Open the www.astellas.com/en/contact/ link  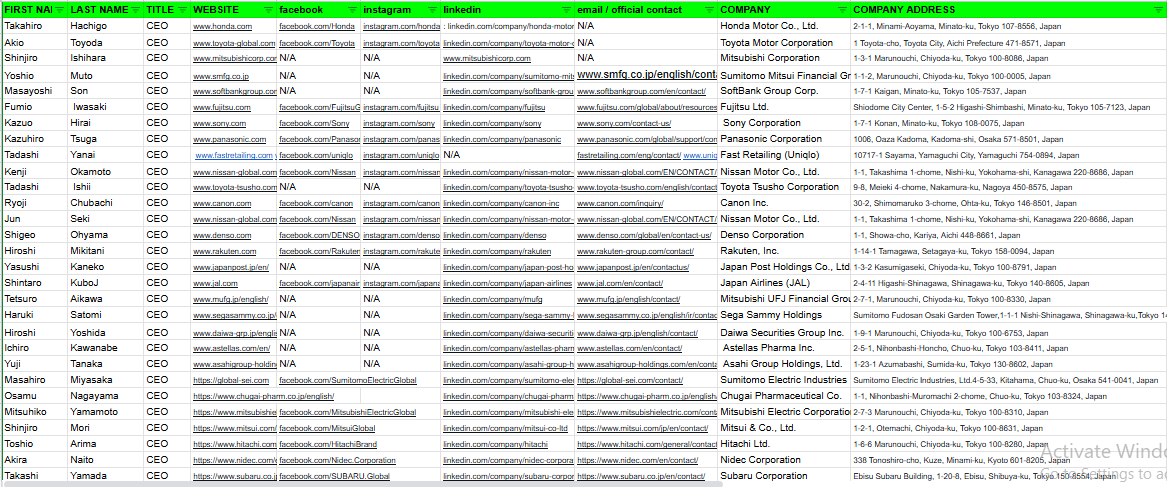click(630, 348)
